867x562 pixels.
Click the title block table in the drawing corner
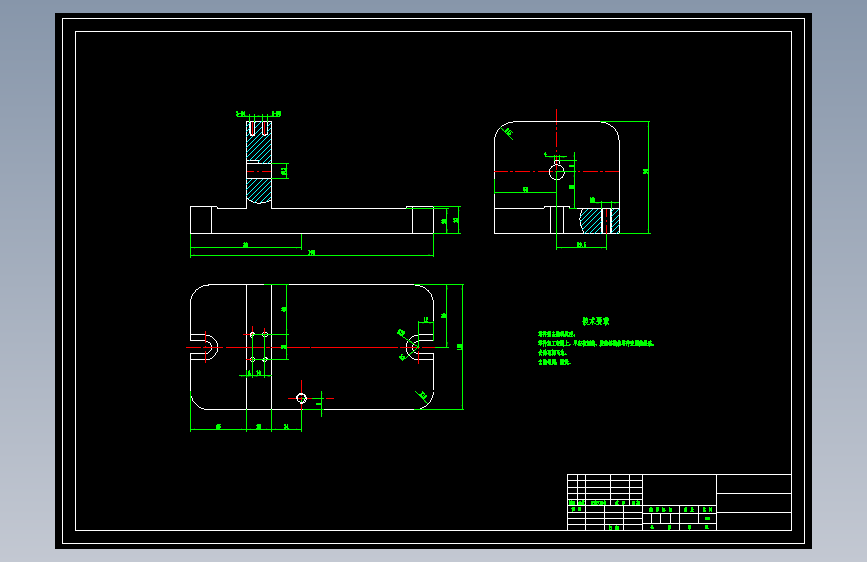(679, 502)
